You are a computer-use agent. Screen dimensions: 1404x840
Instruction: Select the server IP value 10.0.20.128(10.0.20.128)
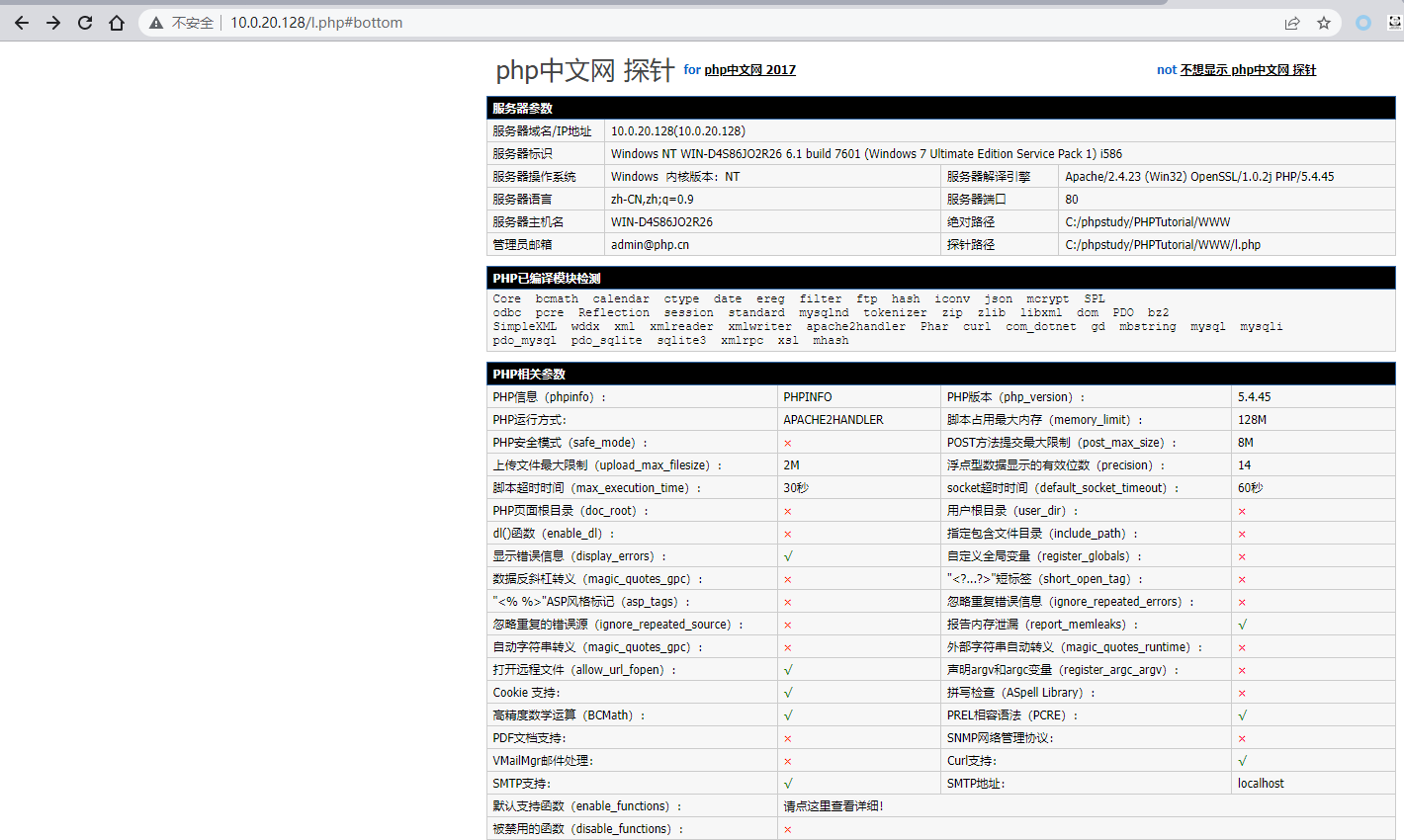(x=678, y=131)
